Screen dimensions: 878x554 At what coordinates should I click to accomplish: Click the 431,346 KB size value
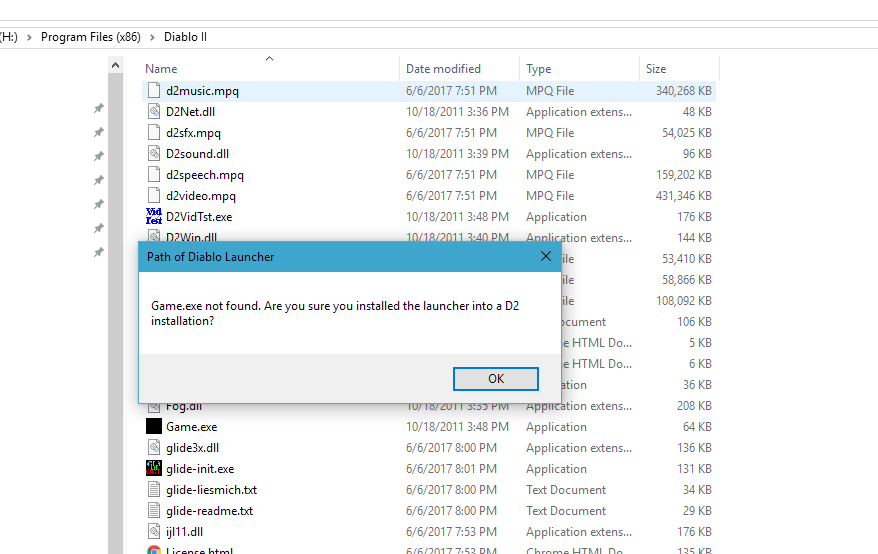[x=684, y=195]
